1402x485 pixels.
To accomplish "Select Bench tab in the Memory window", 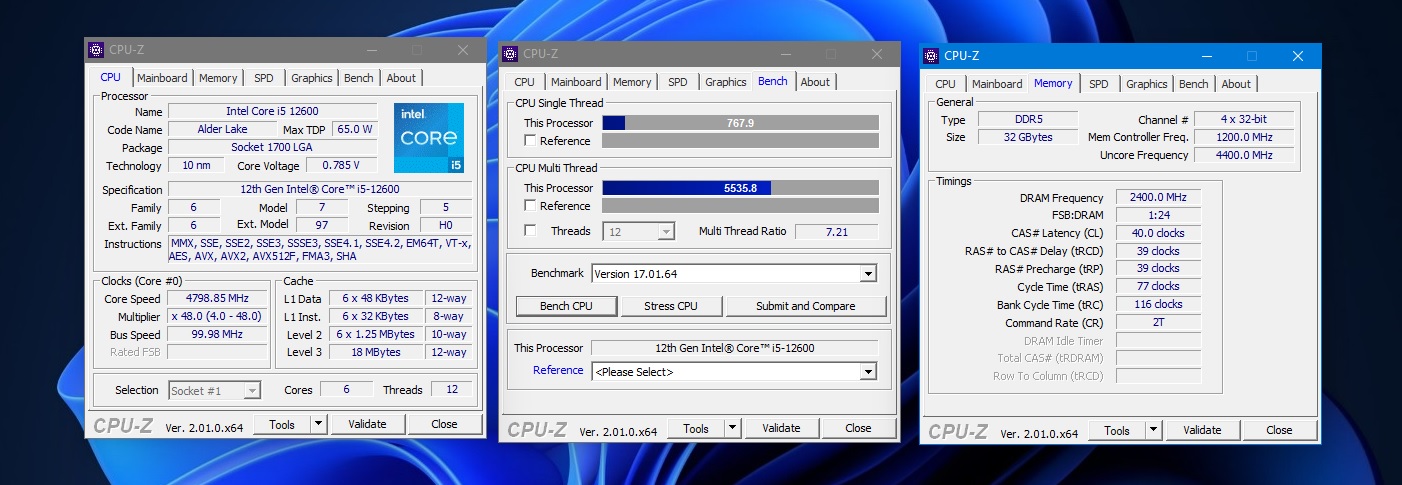I will pos(1193,84).
